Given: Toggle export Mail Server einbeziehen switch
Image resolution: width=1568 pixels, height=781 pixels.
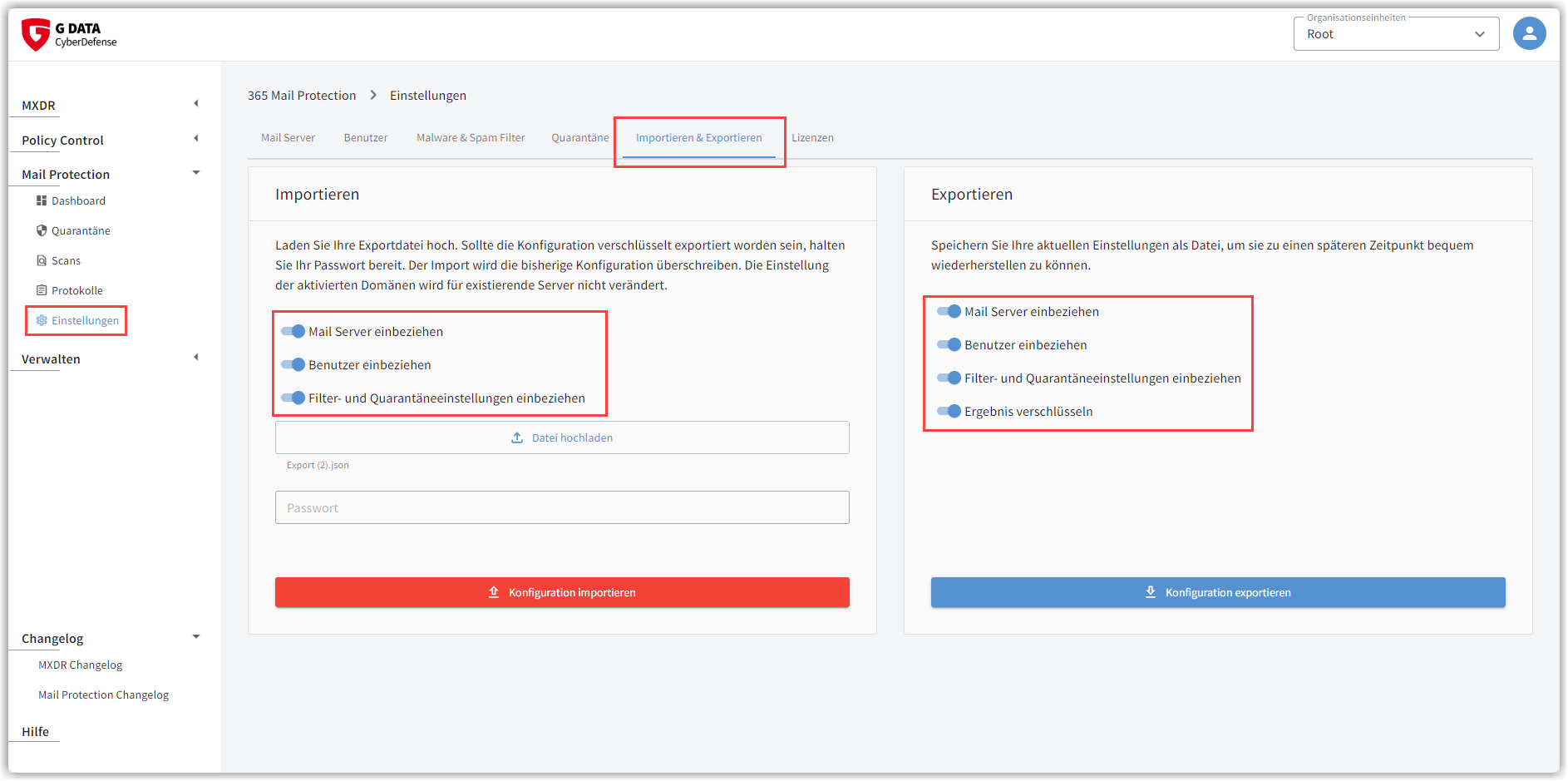Looking at the screenshot, I should click(x=949, y=311).
